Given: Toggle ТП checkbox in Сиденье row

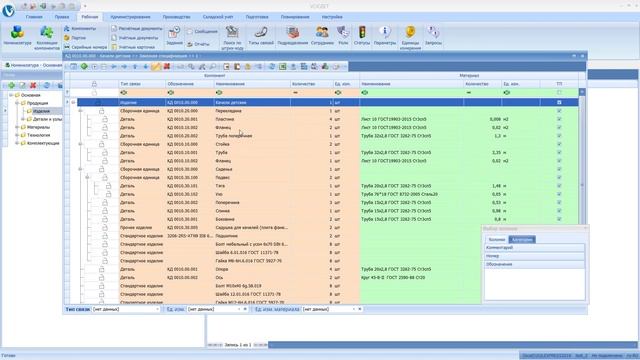Looking at the screenshot, I should tap(559, 169).
